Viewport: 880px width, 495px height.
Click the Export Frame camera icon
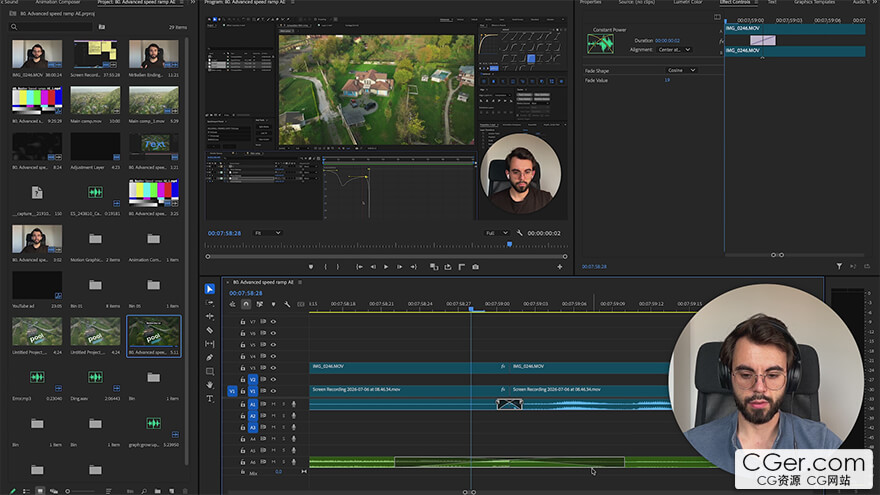coord(475,267)
